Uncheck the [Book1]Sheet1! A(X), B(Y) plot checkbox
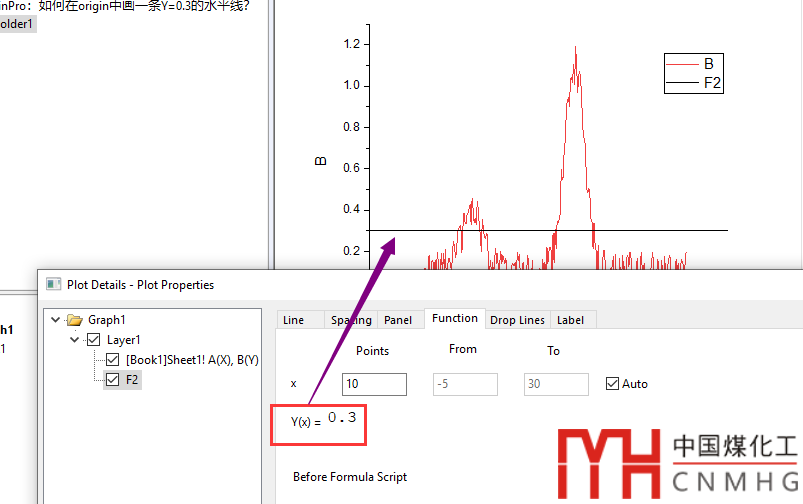 point(113,359)
